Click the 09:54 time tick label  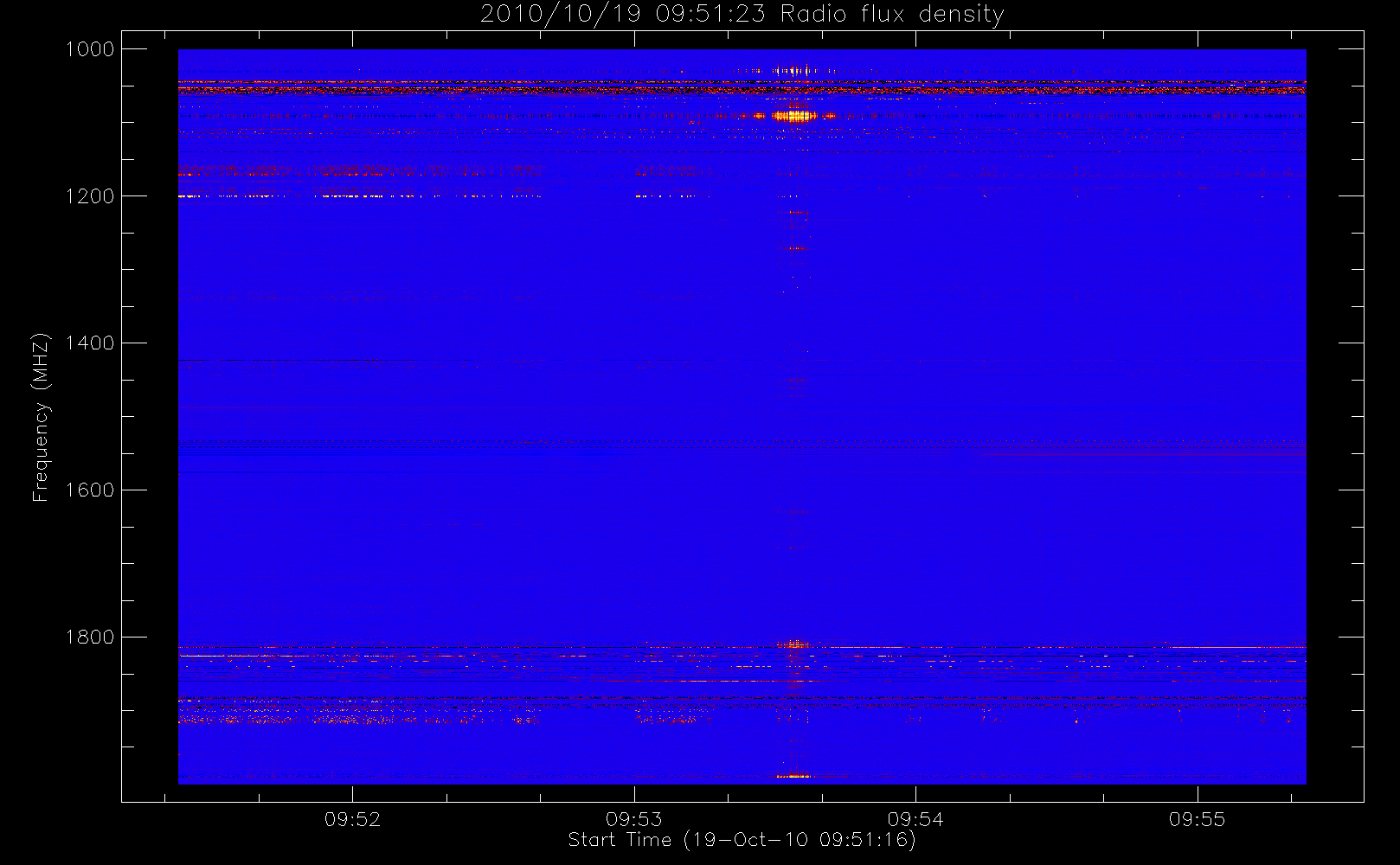pyautogui.click(x=915, y=819)
